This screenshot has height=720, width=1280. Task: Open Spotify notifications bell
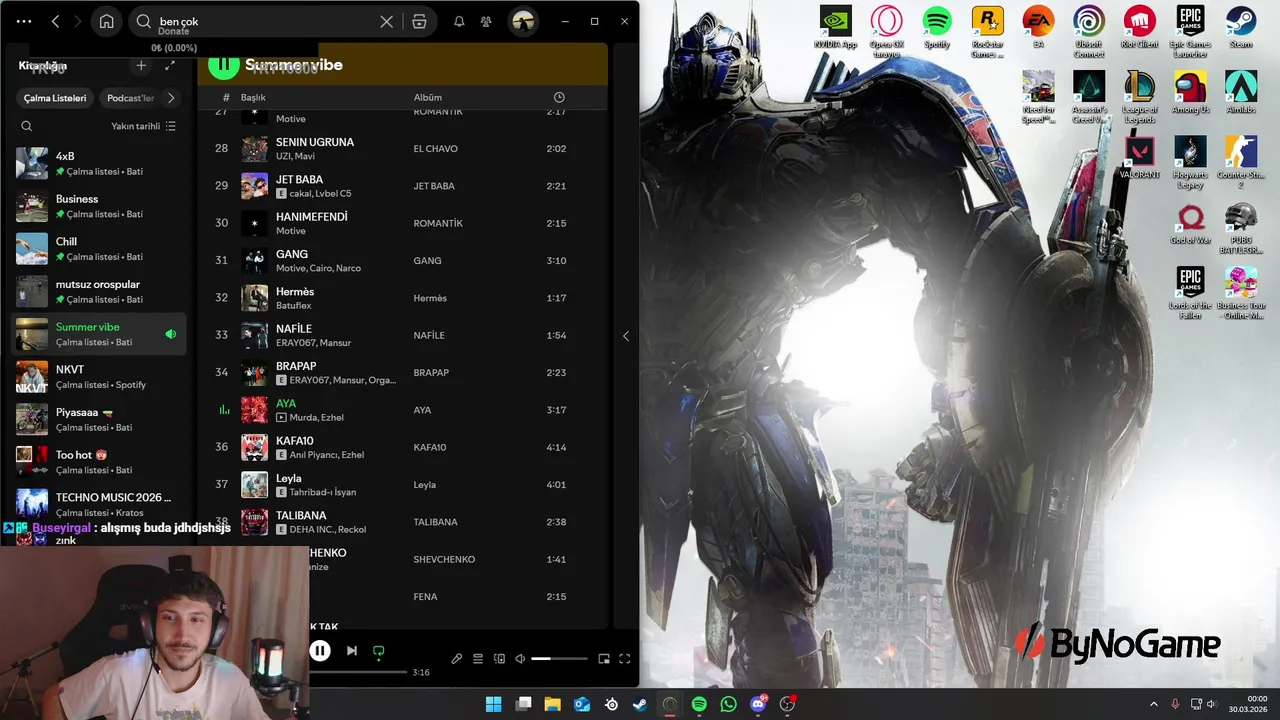coord(459,21)
